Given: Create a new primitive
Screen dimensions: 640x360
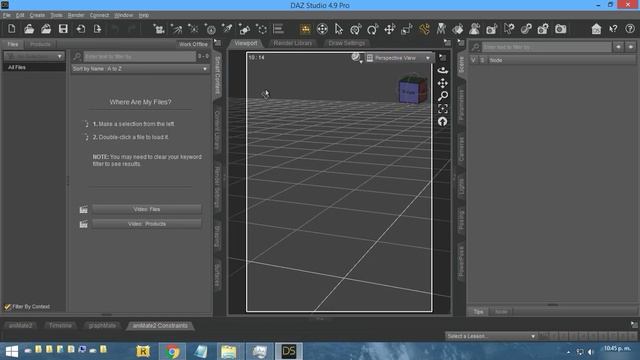Looking at the screenshot, I should [244, 29].
